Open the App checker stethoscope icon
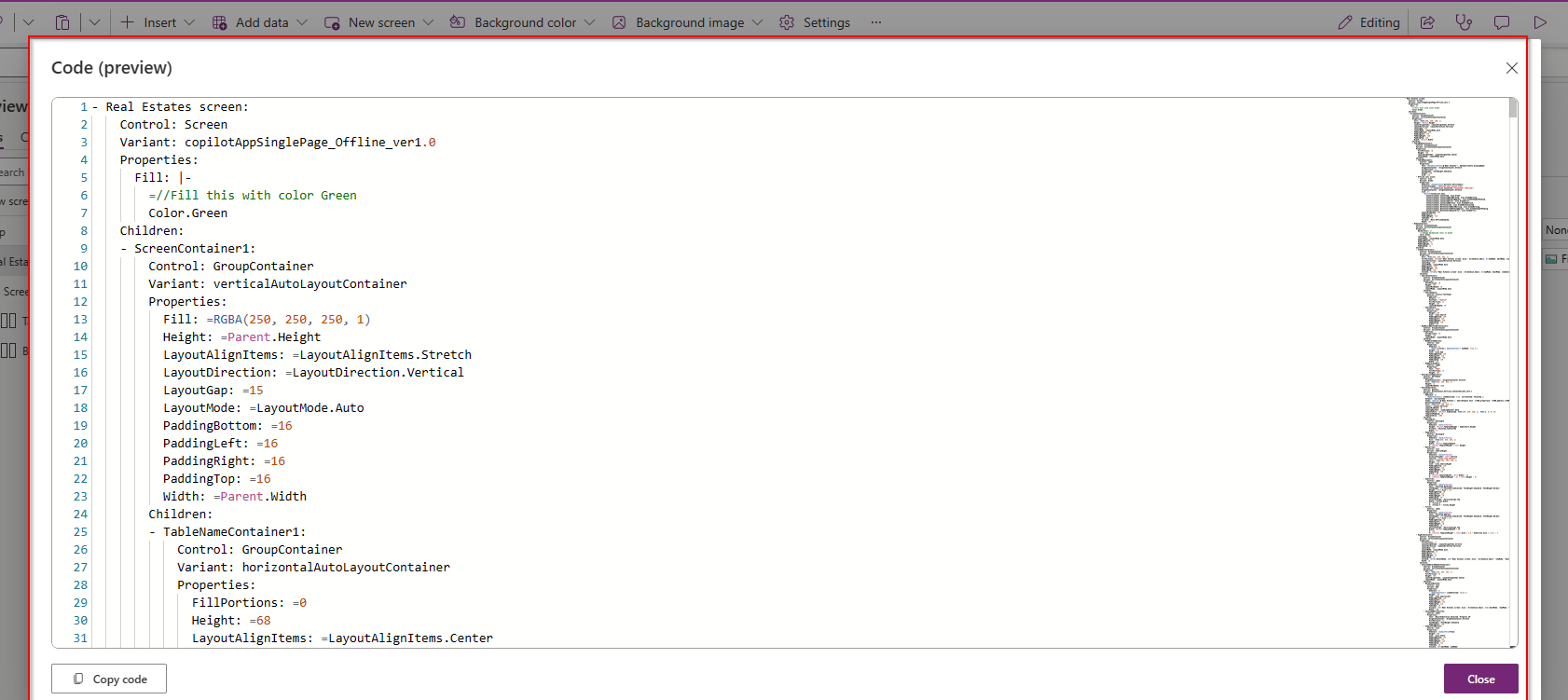 1464,22
